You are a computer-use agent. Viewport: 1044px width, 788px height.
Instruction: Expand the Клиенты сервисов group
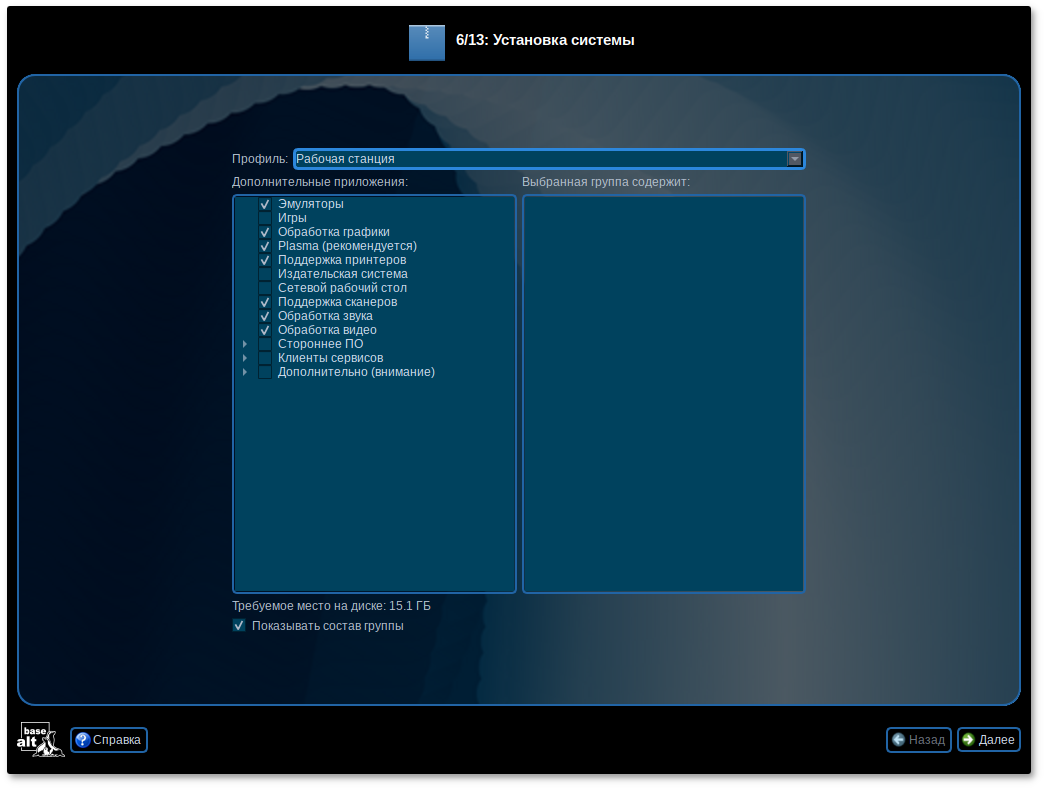[x=245, y=358]
